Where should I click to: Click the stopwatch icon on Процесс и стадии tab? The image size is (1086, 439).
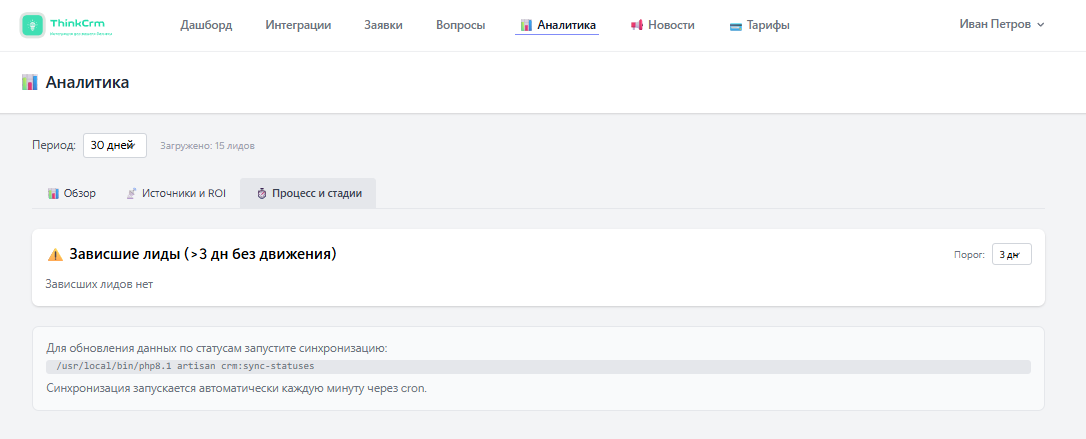tap(261, 194)
